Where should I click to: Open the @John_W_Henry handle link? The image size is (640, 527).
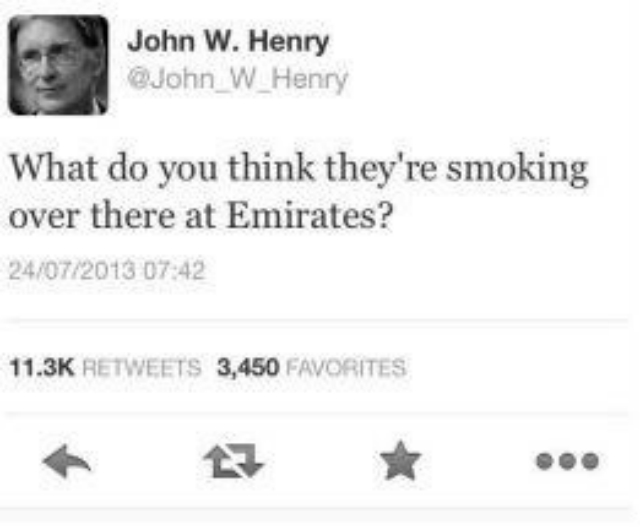click(238, 79)
